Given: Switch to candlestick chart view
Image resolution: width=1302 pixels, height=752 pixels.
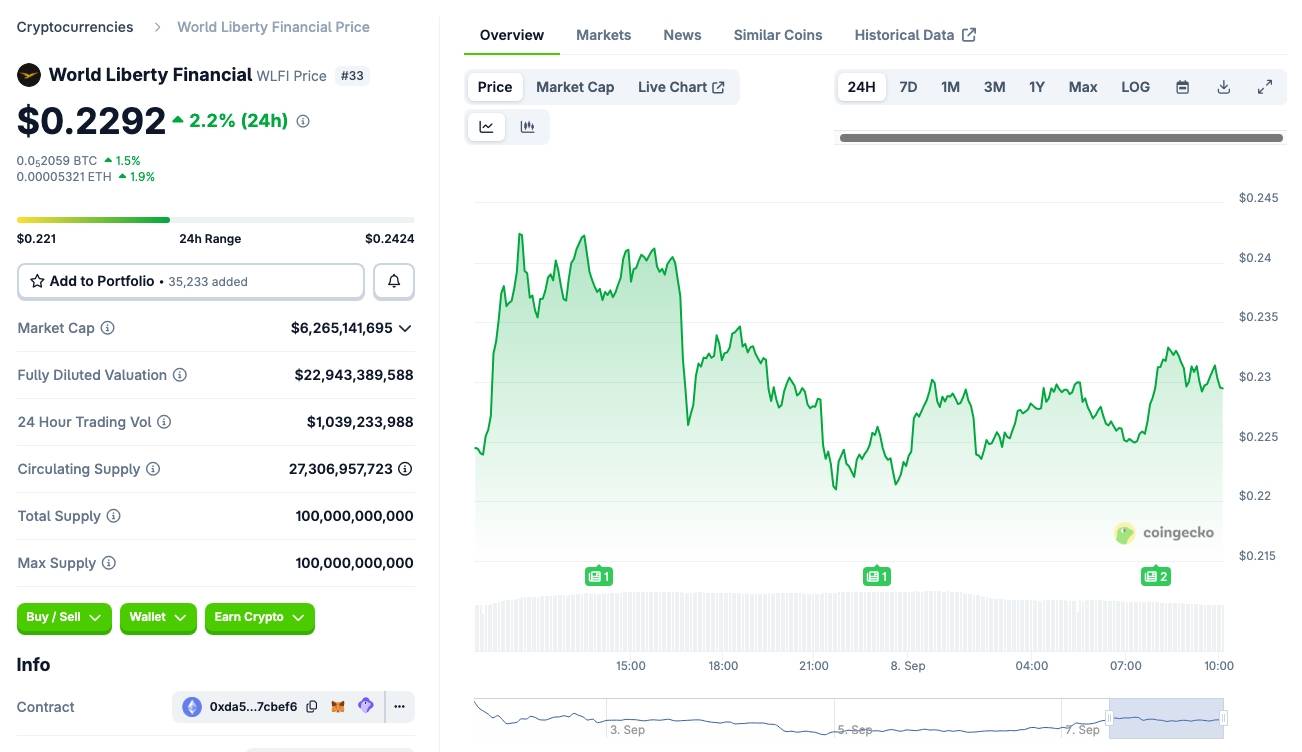Looking at the screenshot, I should 528,127.
